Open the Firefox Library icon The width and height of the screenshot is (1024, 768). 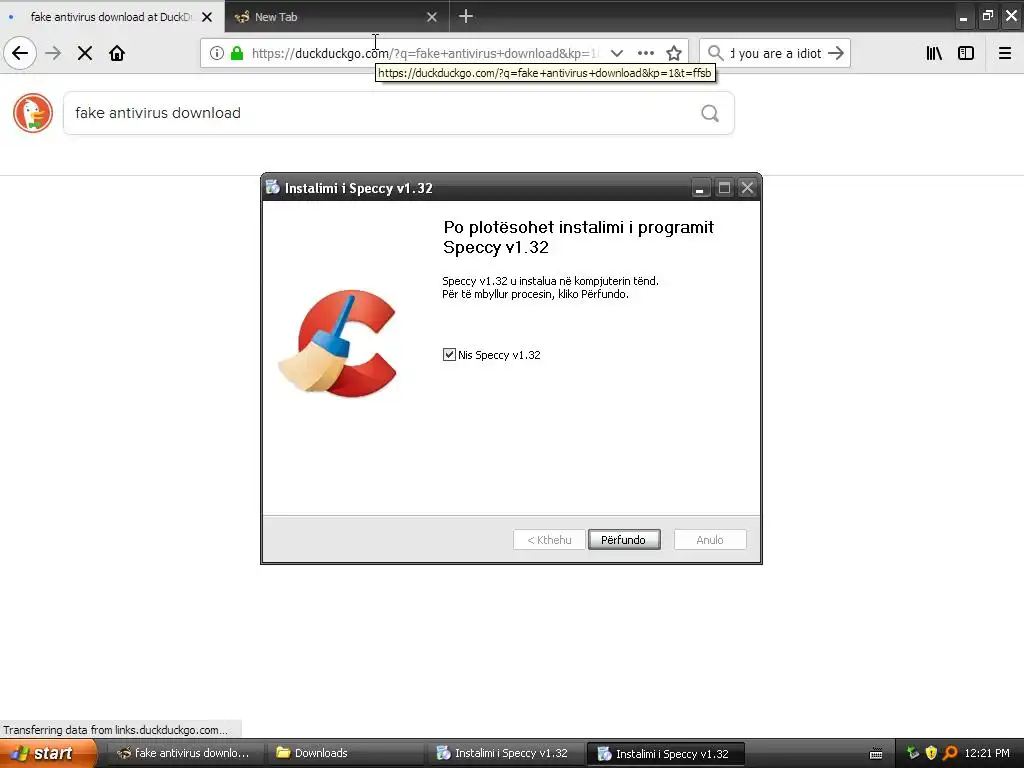pyautogui.click(x=934, y=53)
